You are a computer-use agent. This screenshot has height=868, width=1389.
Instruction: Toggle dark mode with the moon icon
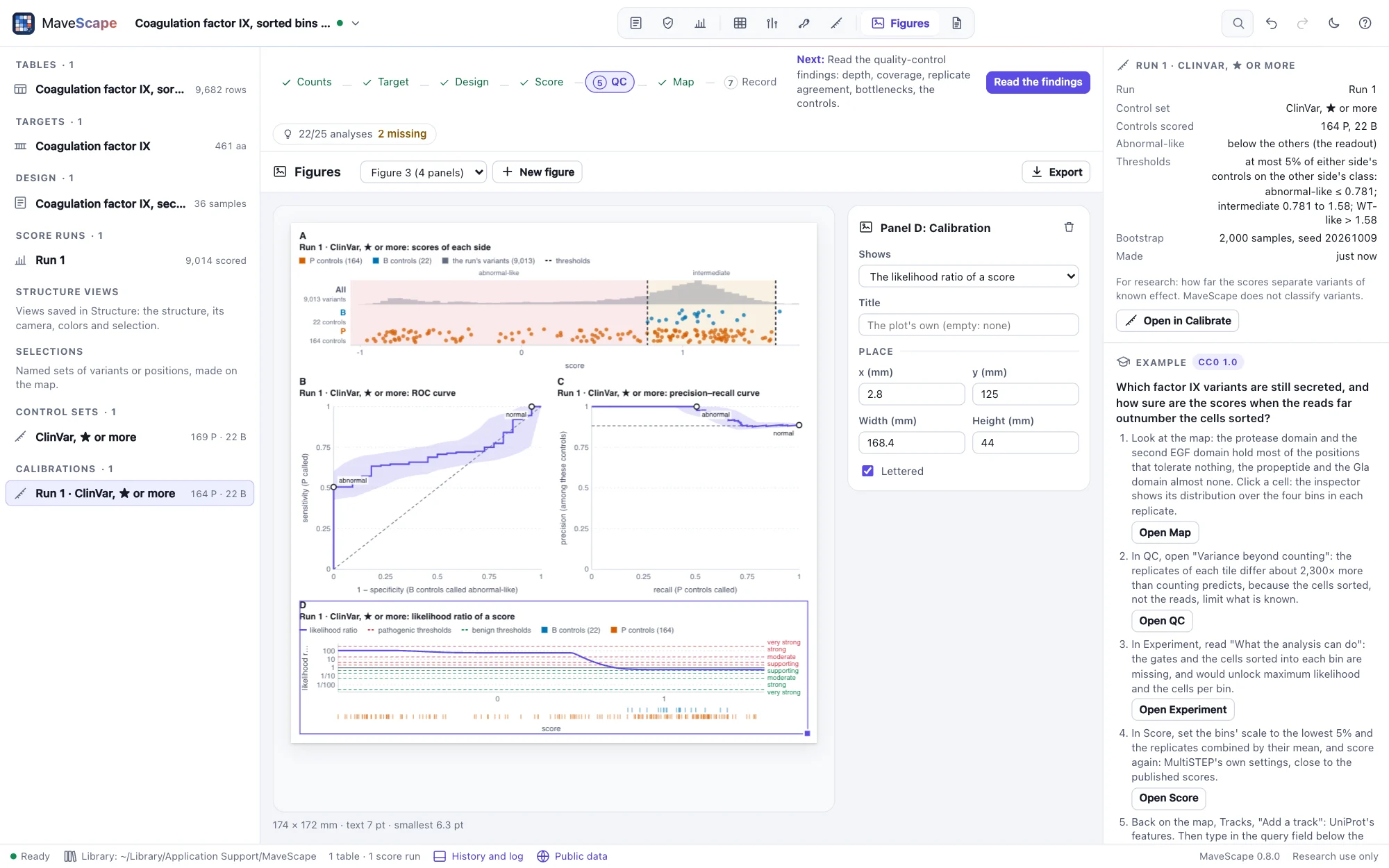(x=1333, y=23)
